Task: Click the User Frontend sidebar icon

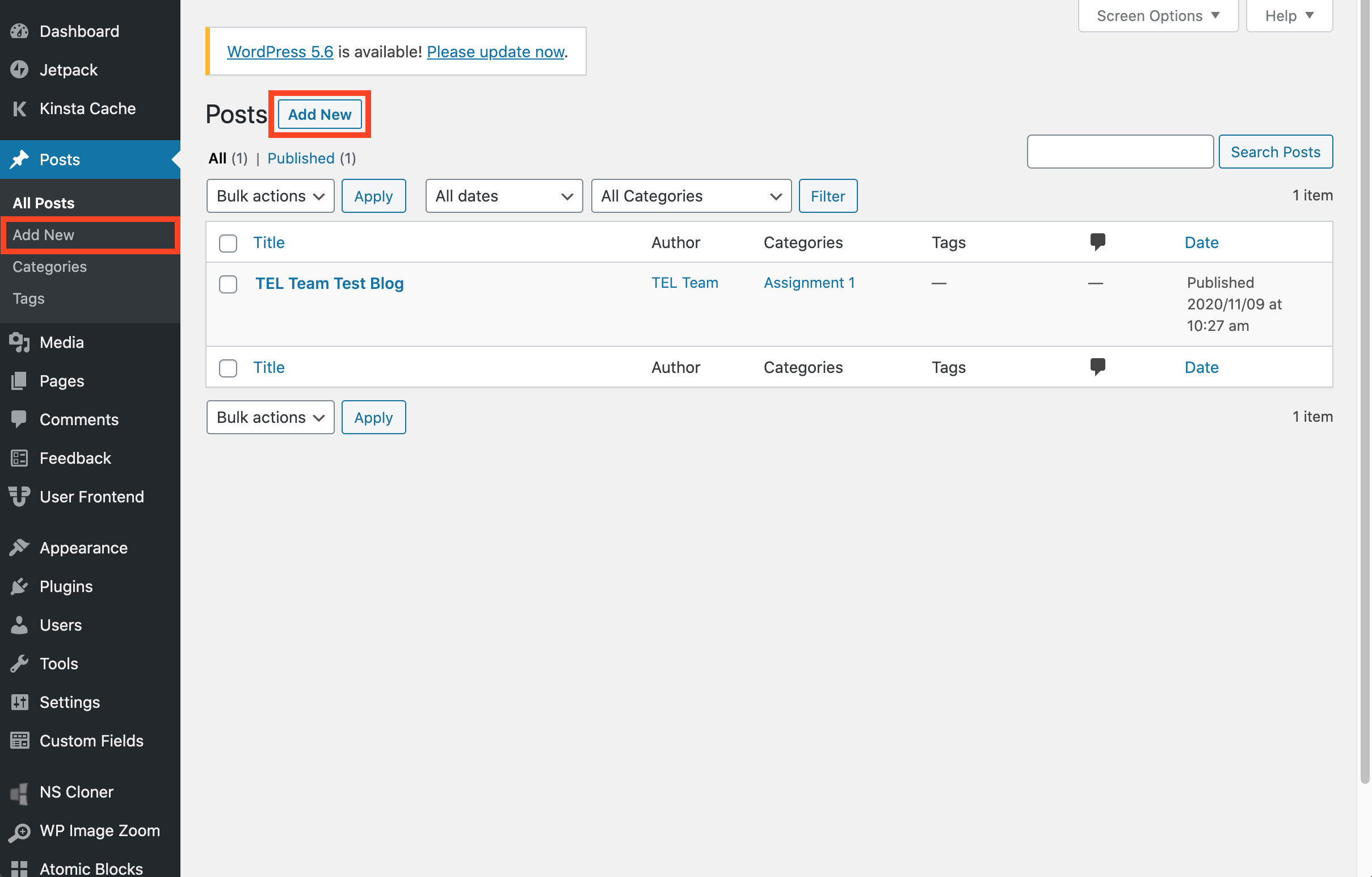Action: pos(19,496)
